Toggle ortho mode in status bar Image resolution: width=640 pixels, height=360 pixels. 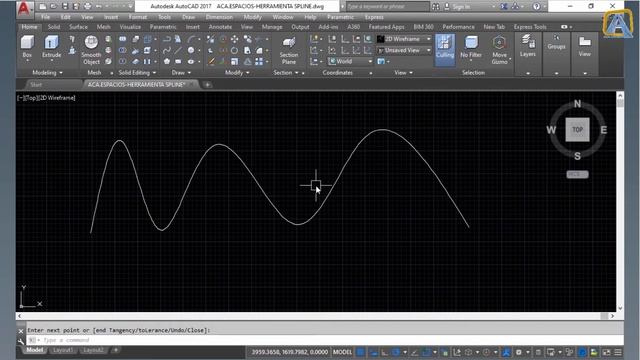(384, 352)
